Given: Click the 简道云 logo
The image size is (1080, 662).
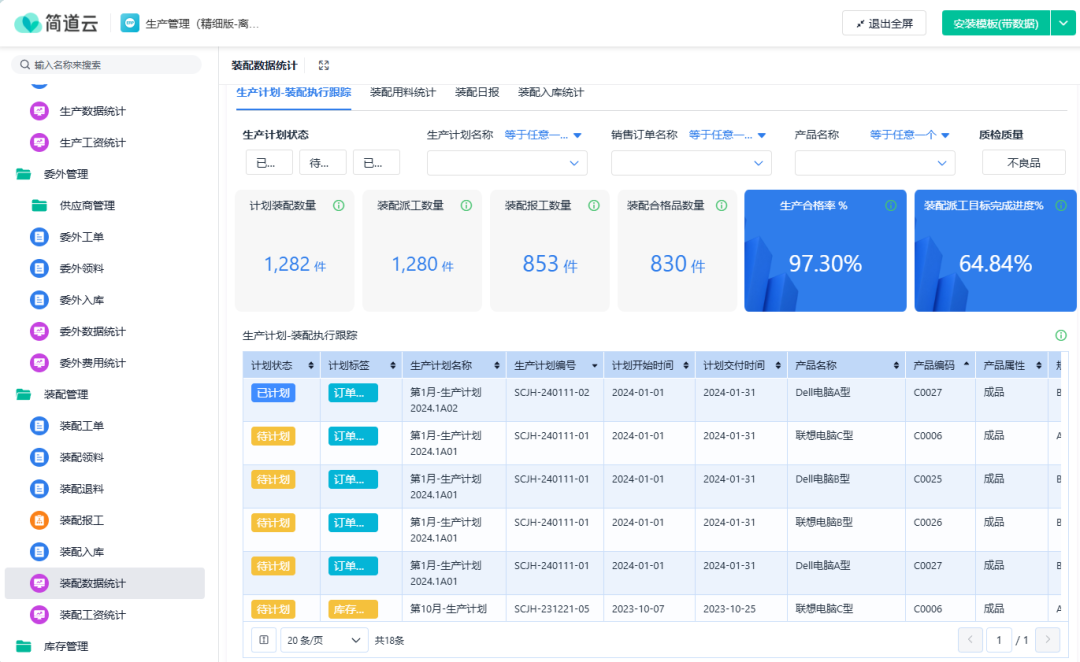Looking at the screenshot, I should [x=55, y=23].
